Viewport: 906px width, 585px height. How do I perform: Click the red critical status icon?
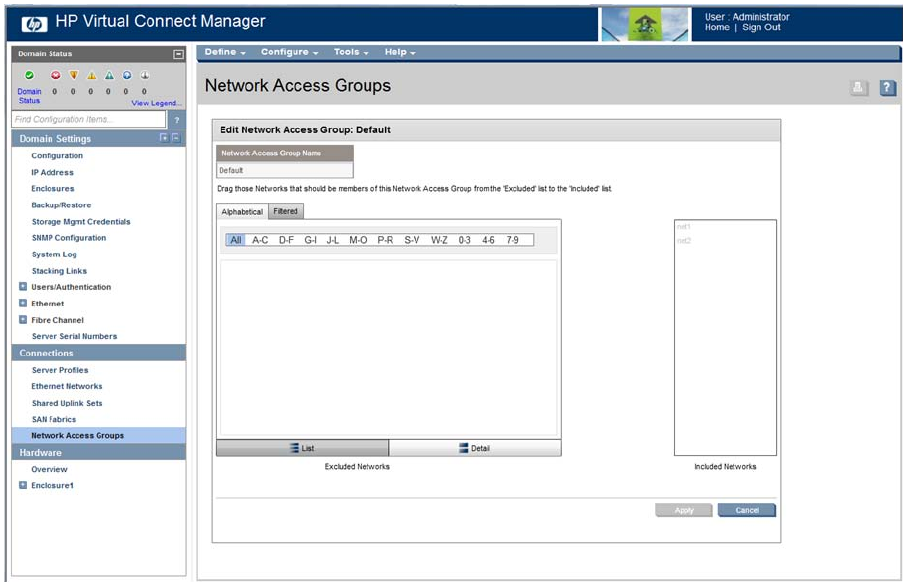click(x=55, y=75)
